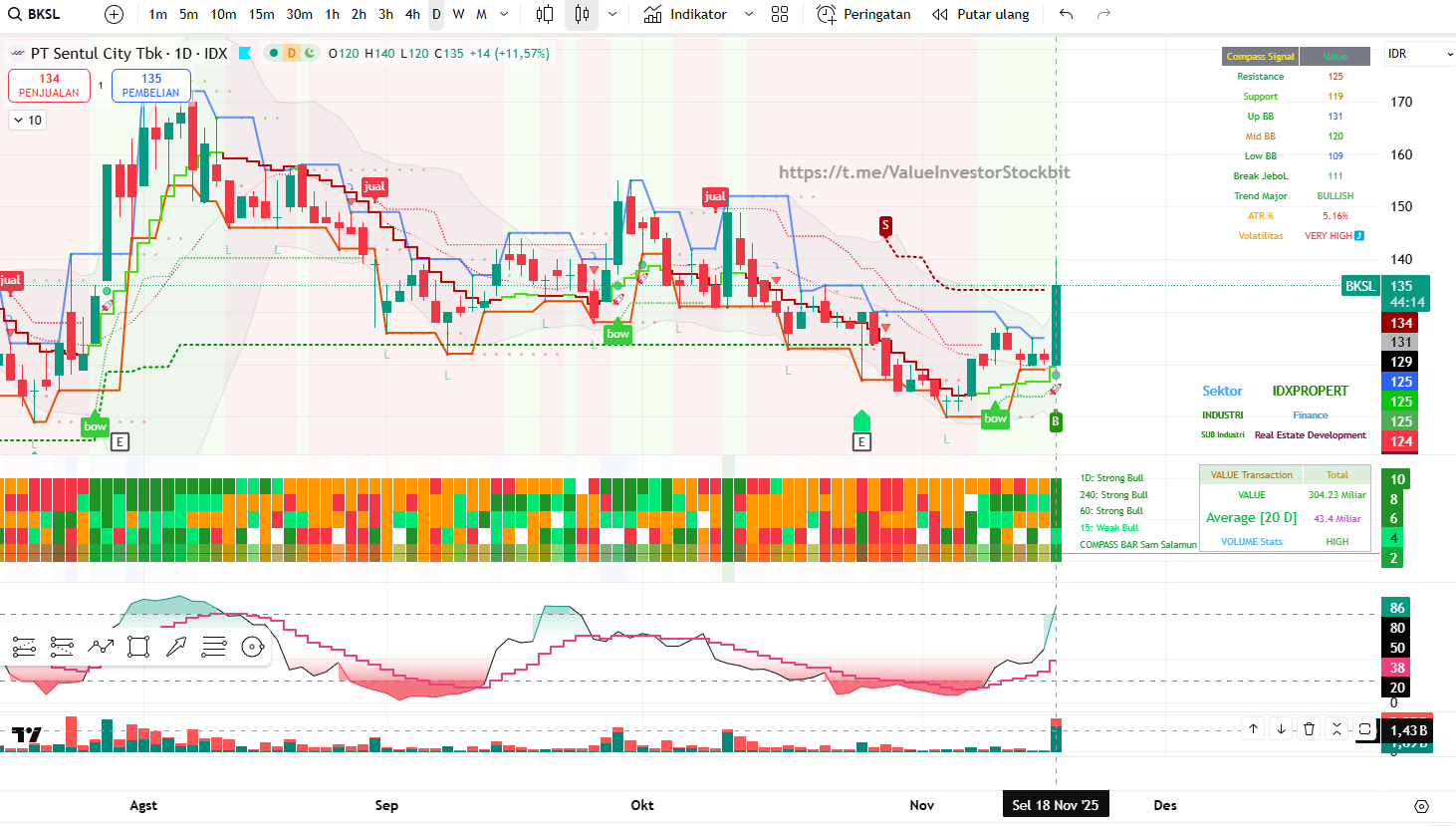Open the IDR currency dropdown
Image resolution: width=1456 pixels, height=826 pixels.
coord(1419,54)
